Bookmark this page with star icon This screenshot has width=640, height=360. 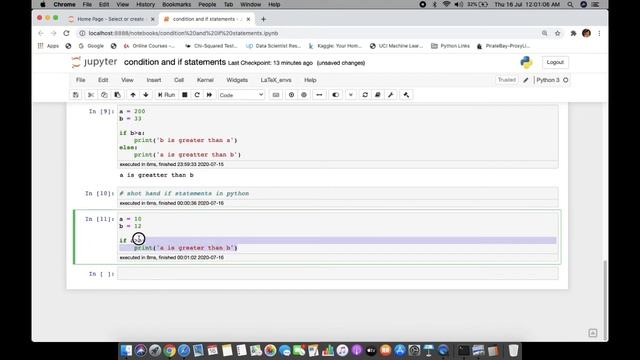click(x=558, y=33)
